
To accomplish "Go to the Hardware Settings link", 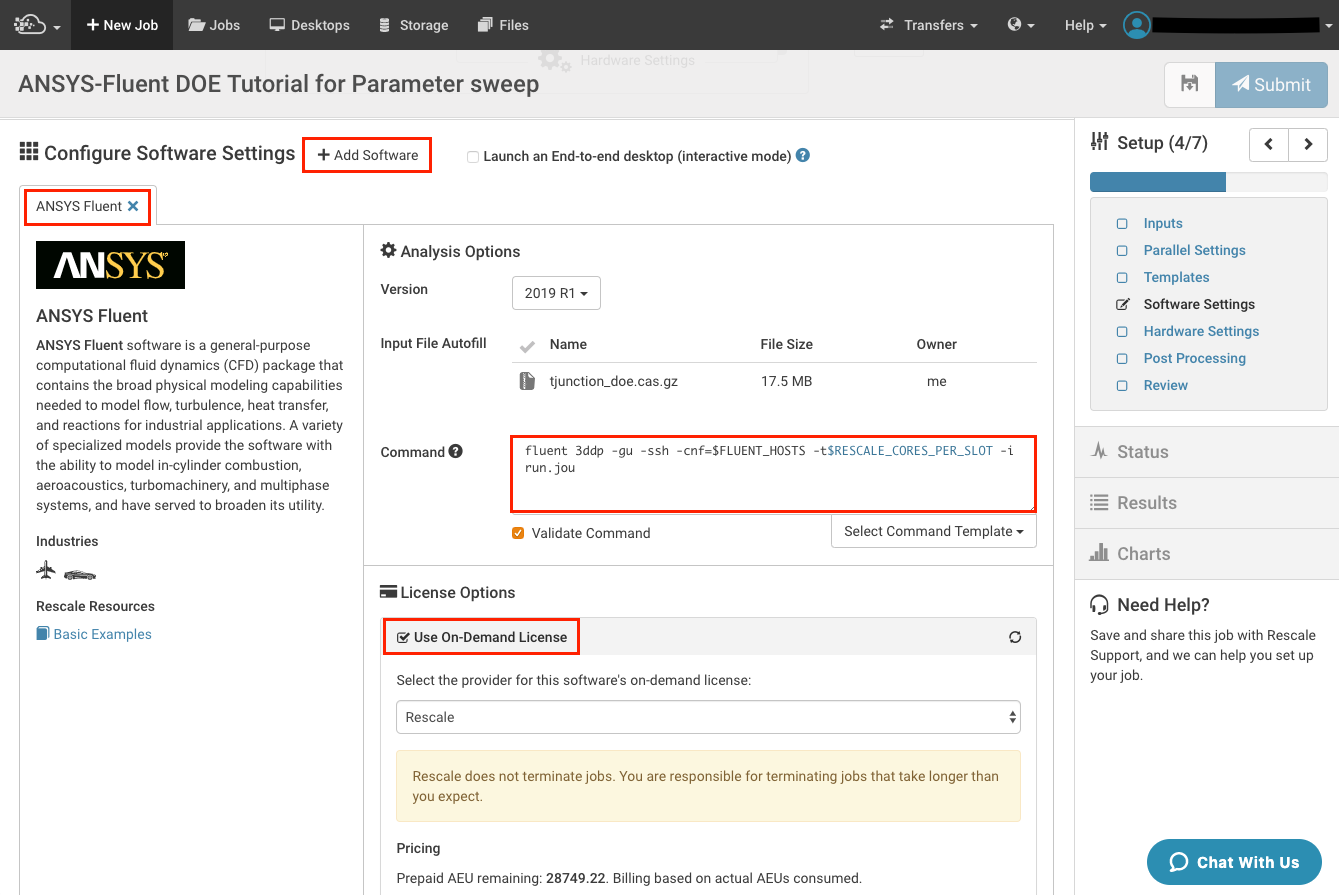I will tap(1201, 331).
